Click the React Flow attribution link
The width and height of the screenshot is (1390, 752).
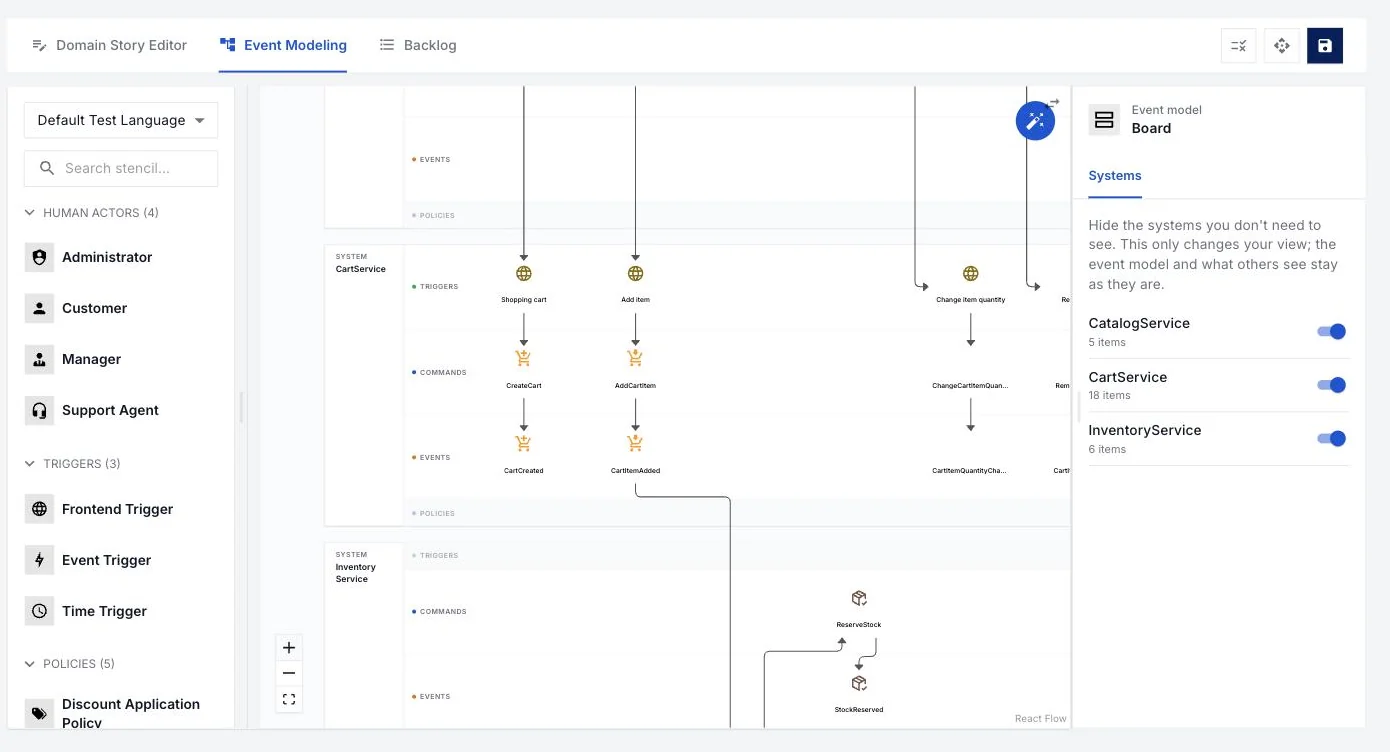1041,718
